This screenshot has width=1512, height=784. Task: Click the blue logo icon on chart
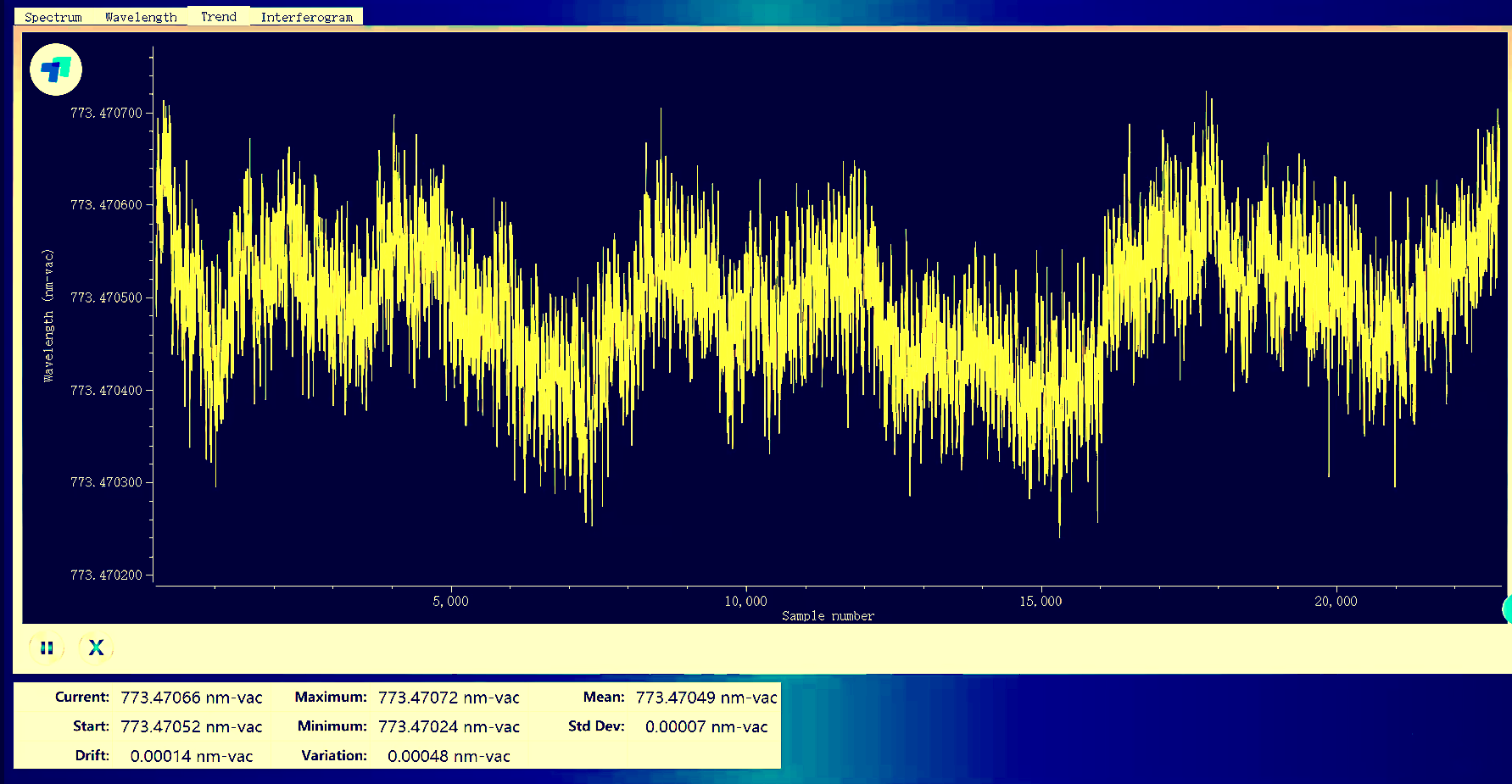56,70
